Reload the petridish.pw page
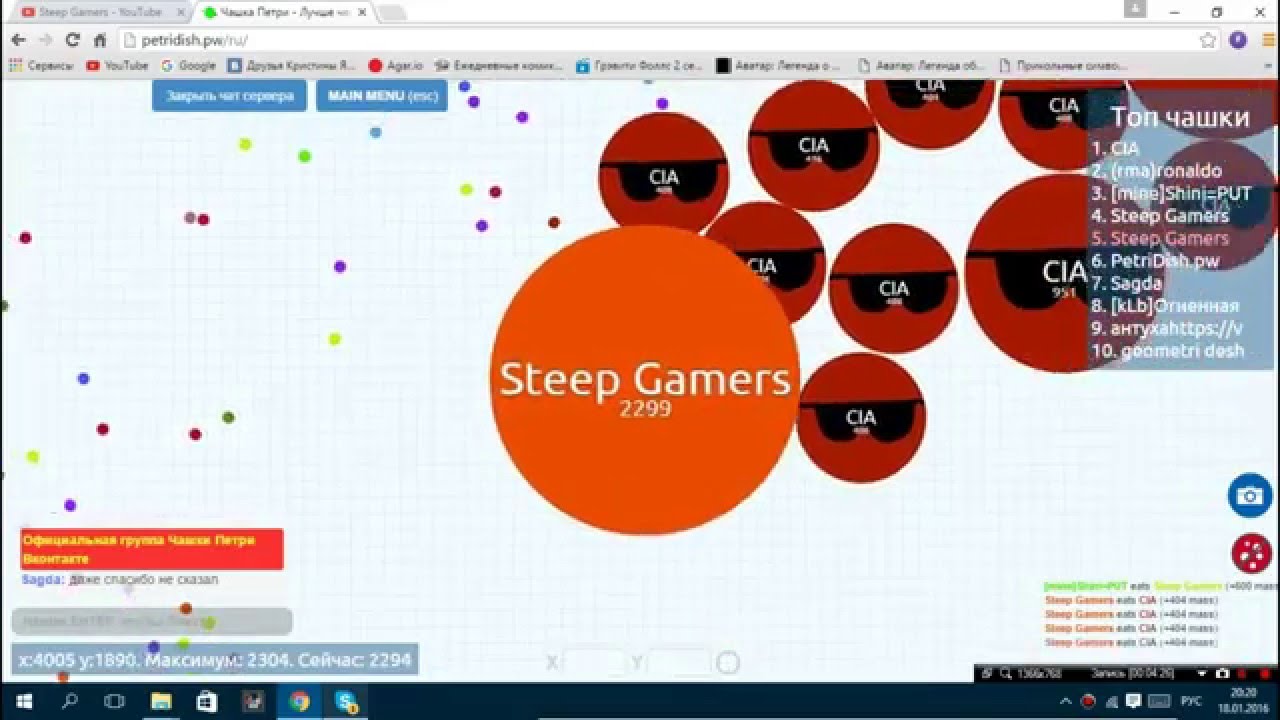Viewport: 1280px width, 720px height. pos(72,40)
